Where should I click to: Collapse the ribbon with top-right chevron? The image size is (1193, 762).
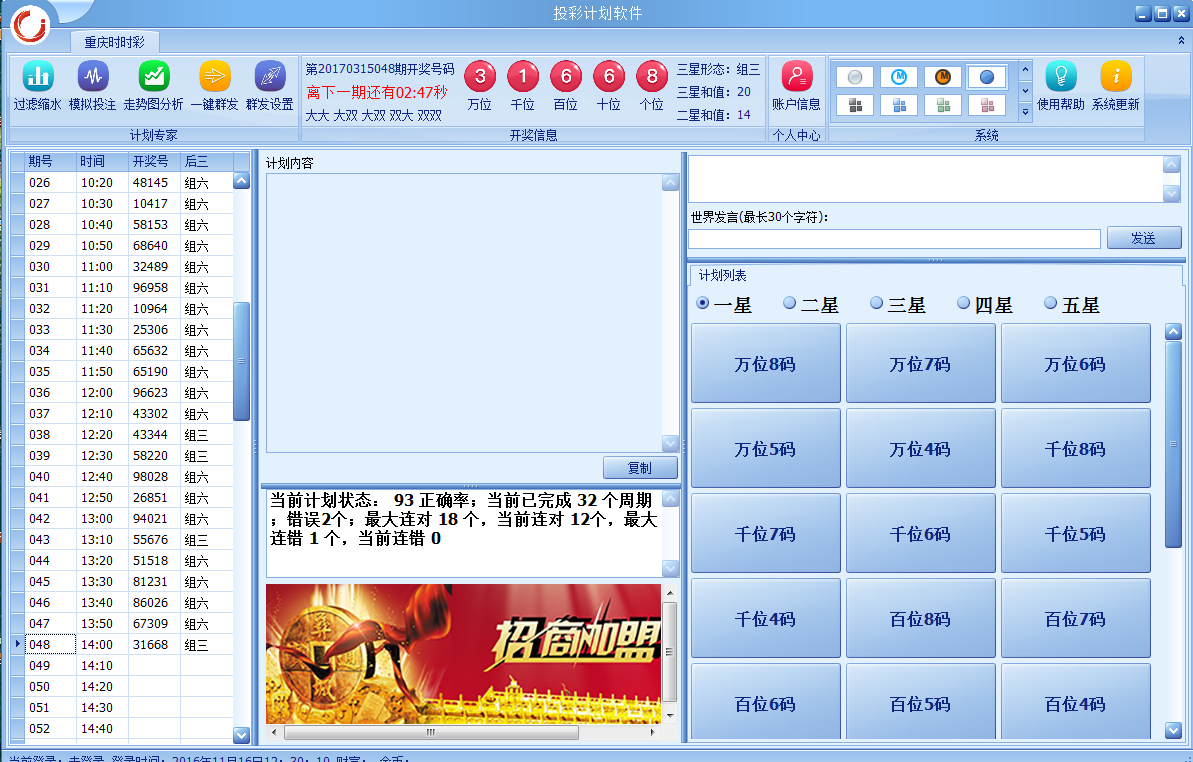[1182, 40]
